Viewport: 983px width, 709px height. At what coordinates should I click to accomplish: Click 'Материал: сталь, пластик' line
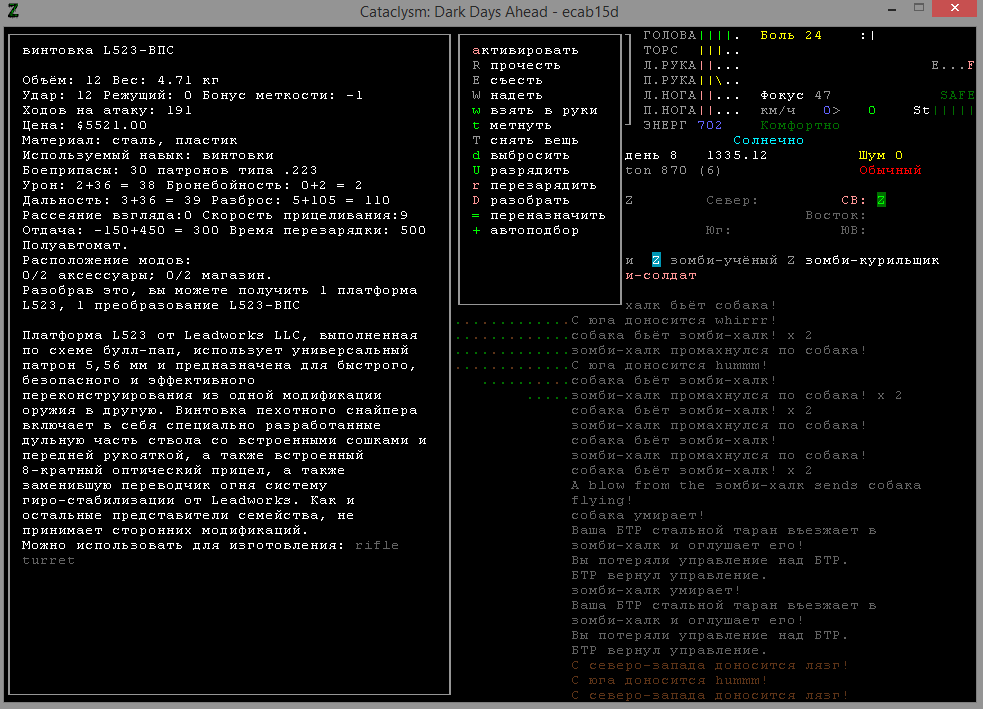pos(130,140)
